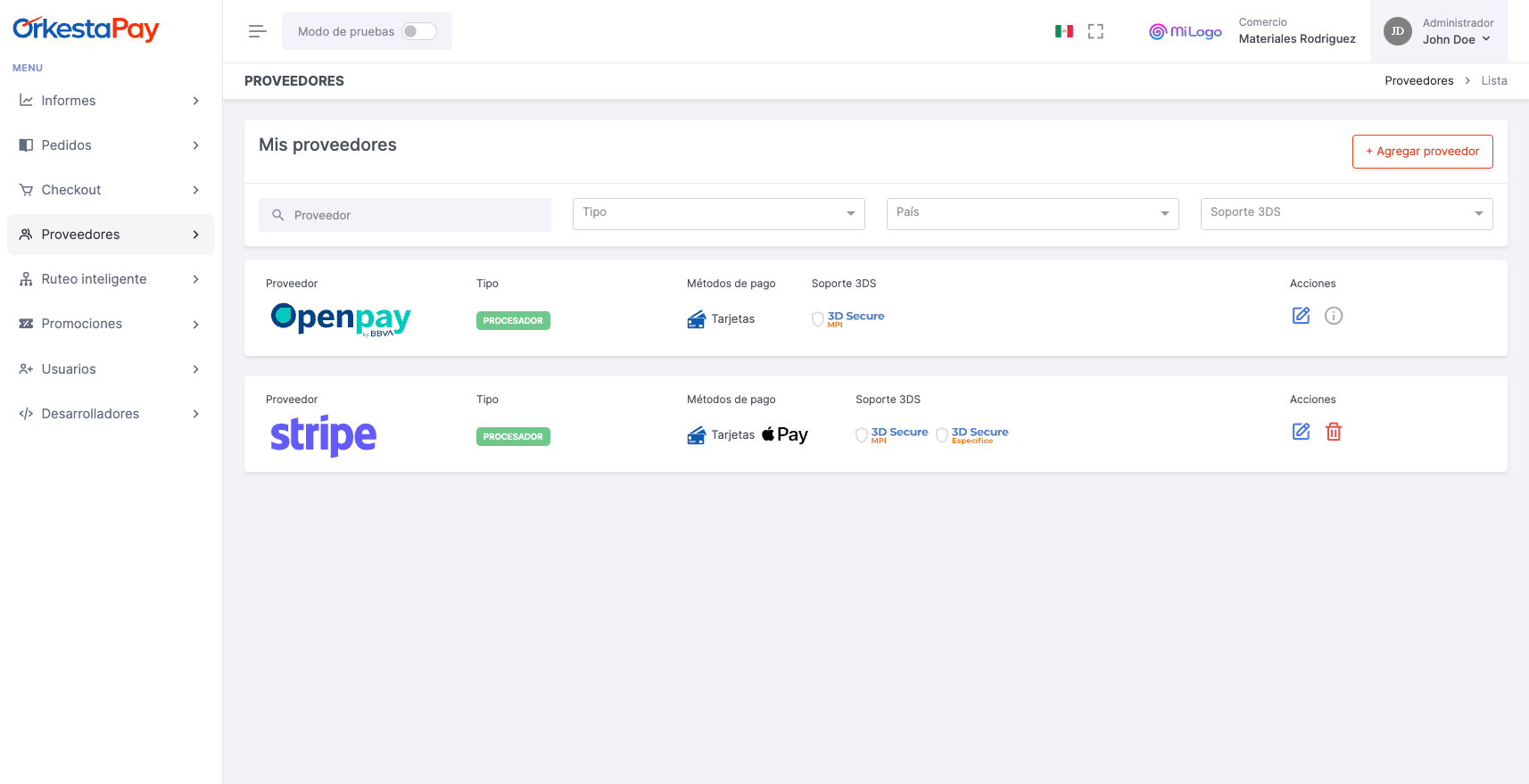The height and width of the screenshot is (784, 1529).
Task: Click the Promociones ticket icon
Action: pyautogui.click(x=26, y=324)
